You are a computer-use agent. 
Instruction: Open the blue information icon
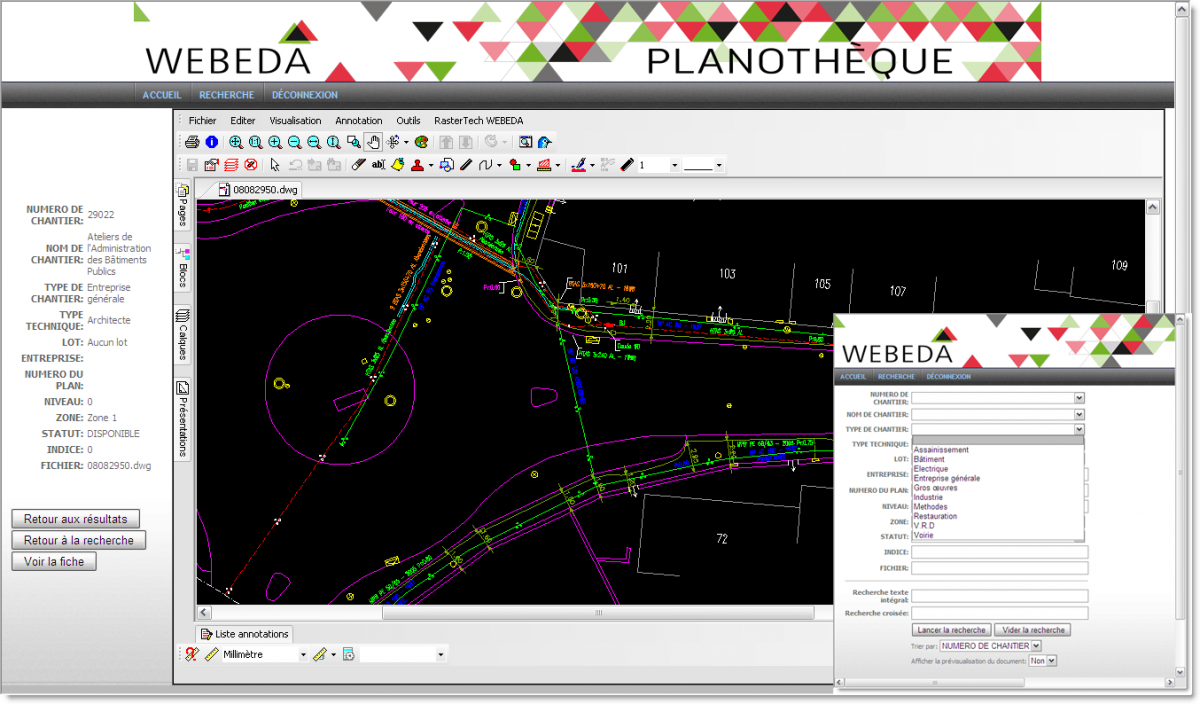211,142
